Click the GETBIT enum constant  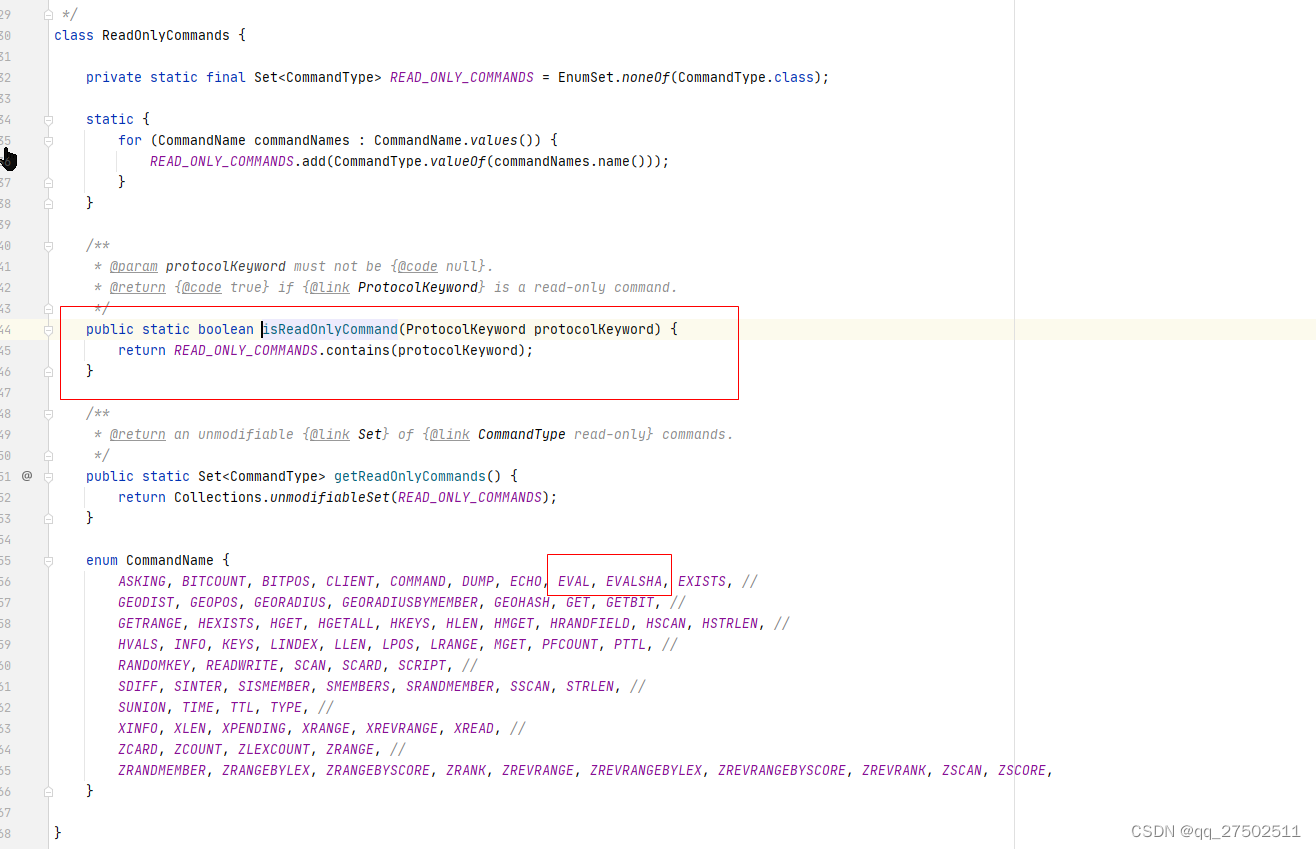point(630,602)
